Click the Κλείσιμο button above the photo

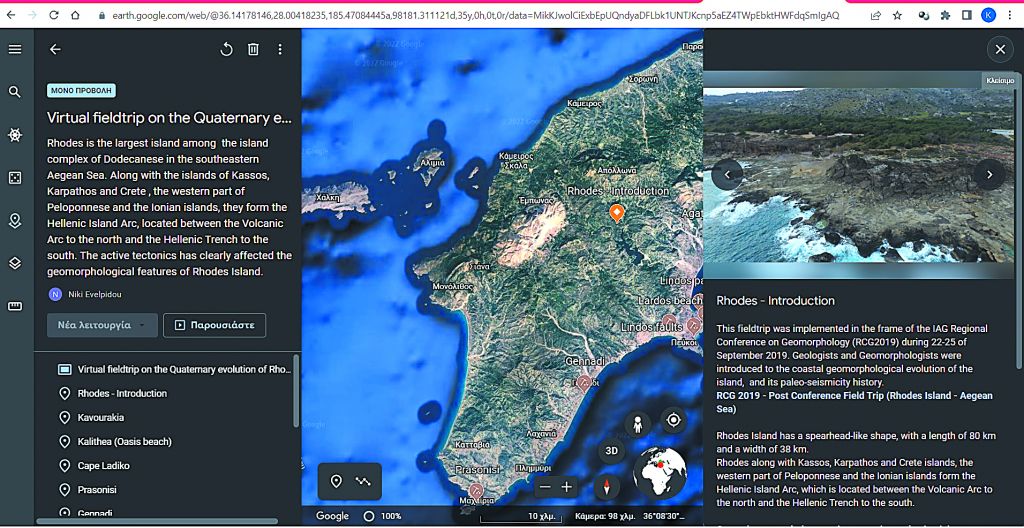[999, 80]
